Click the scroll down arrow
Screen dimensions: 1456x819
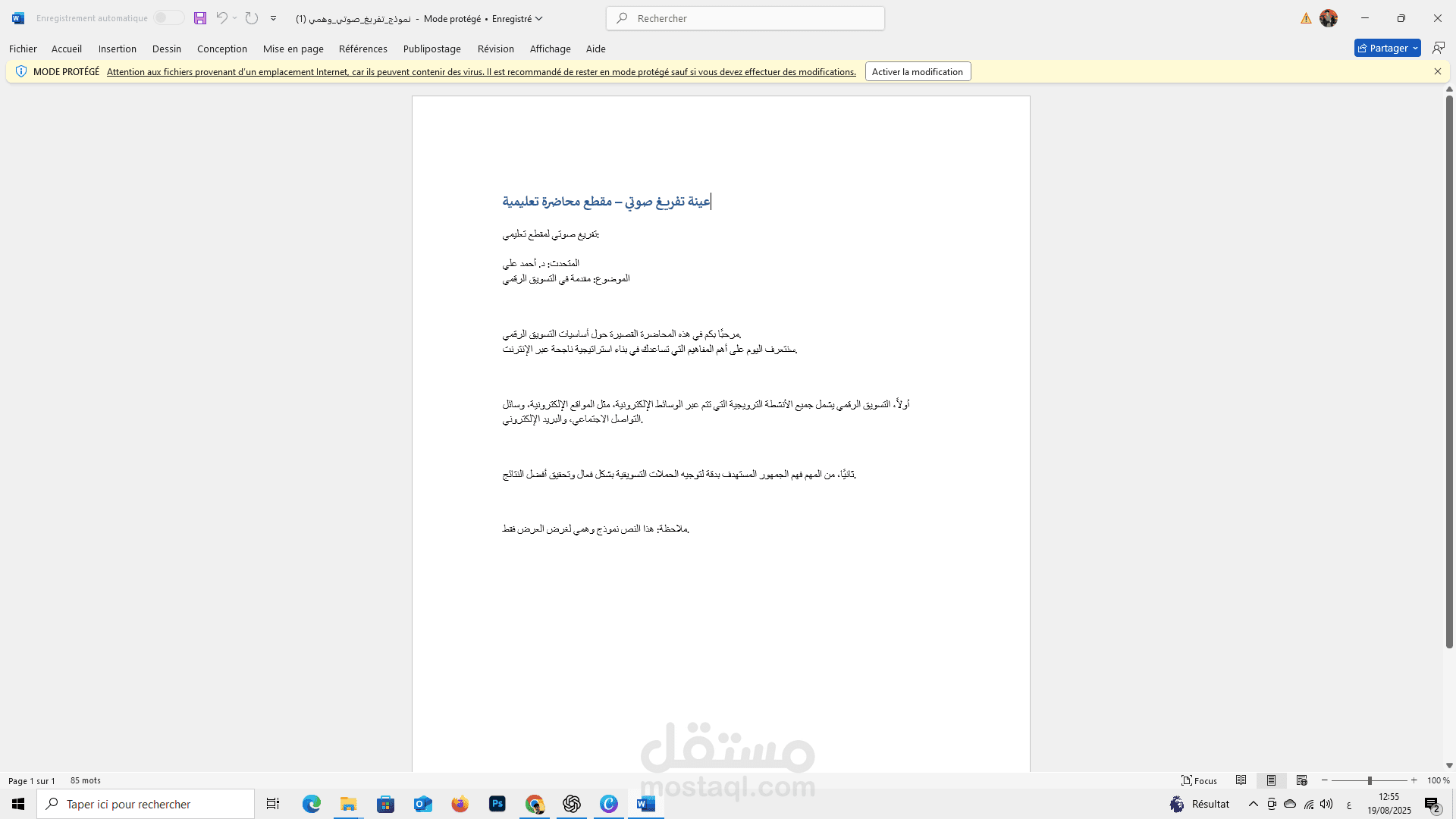click(1449, 766)
